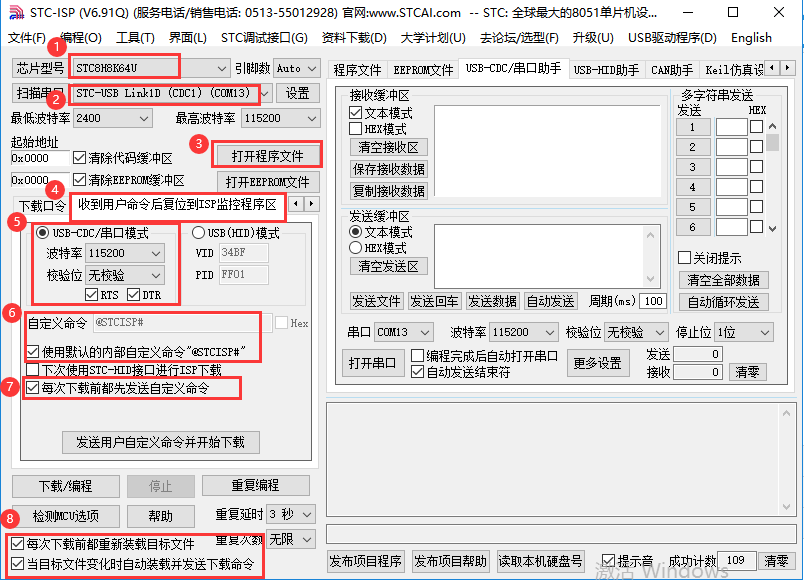The height and width of the screenshot is (582, 804).
Task: Click the STC-ISP app icon in title bar
Action: [x=15, y=12]
